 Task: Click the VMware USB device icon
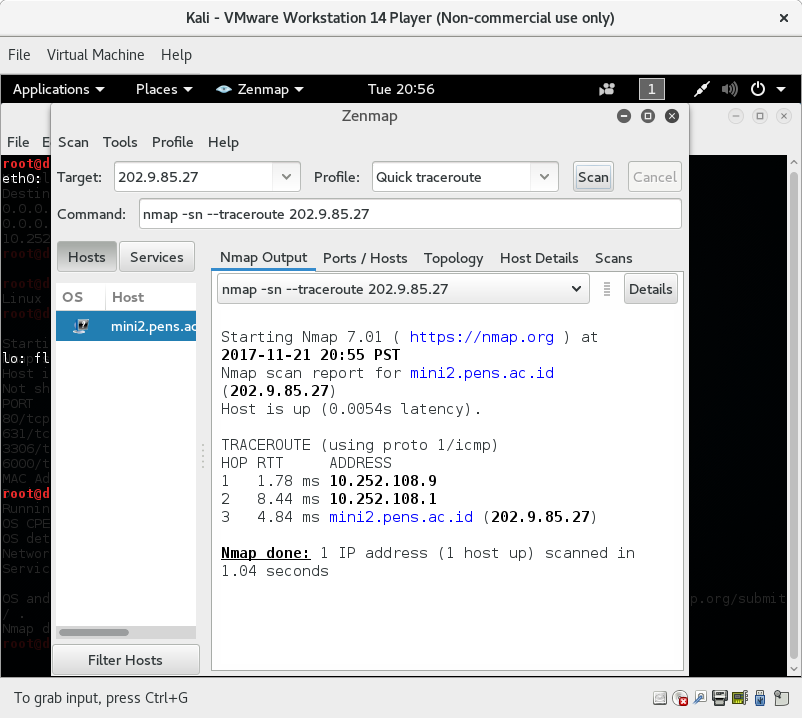tap(760, 698)
